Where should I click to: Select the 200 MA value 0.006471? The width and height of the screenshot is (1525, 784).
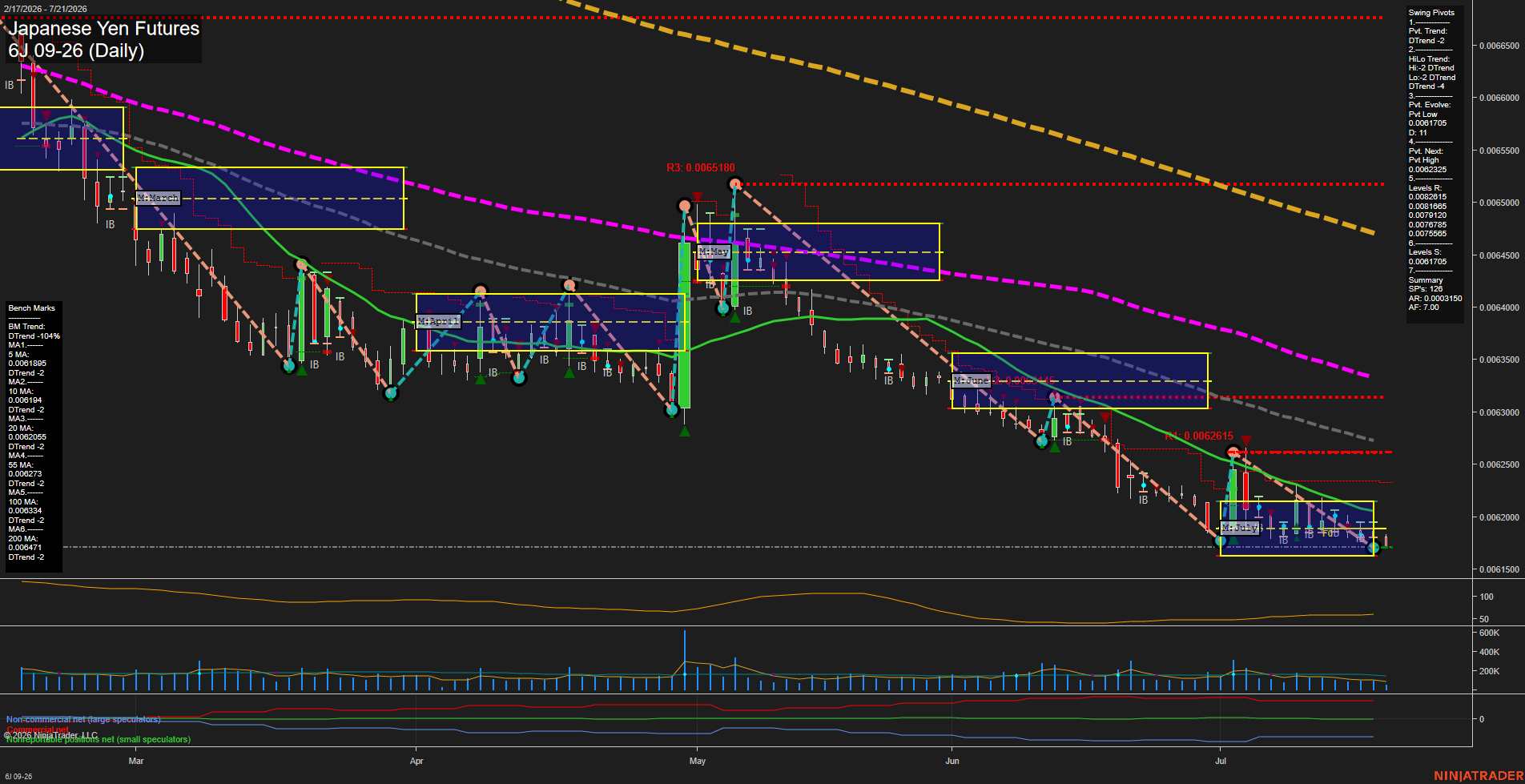(25, 548)
